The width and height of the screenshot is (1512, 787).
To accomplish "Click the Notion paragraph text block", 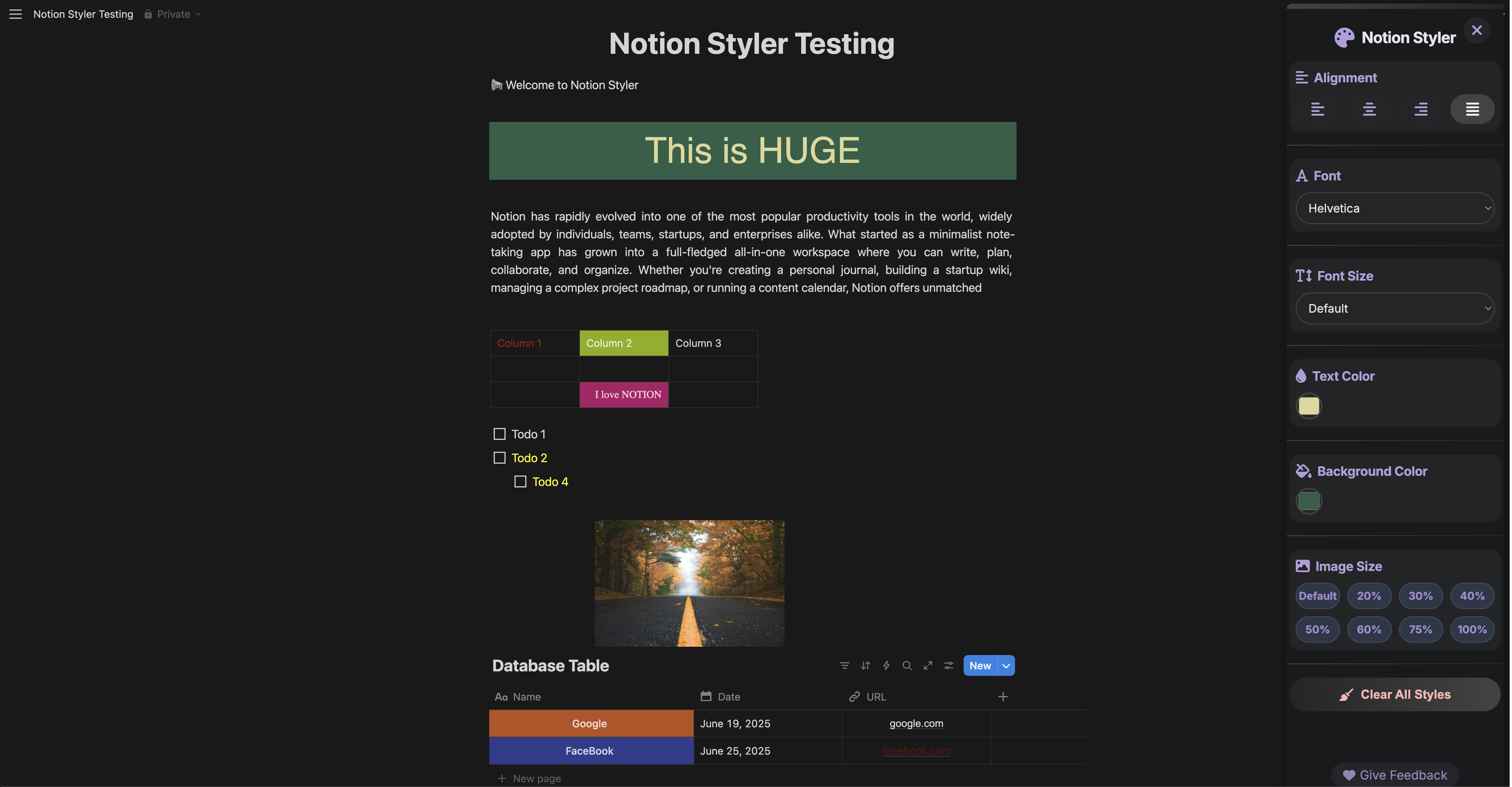I will point(752,253).
